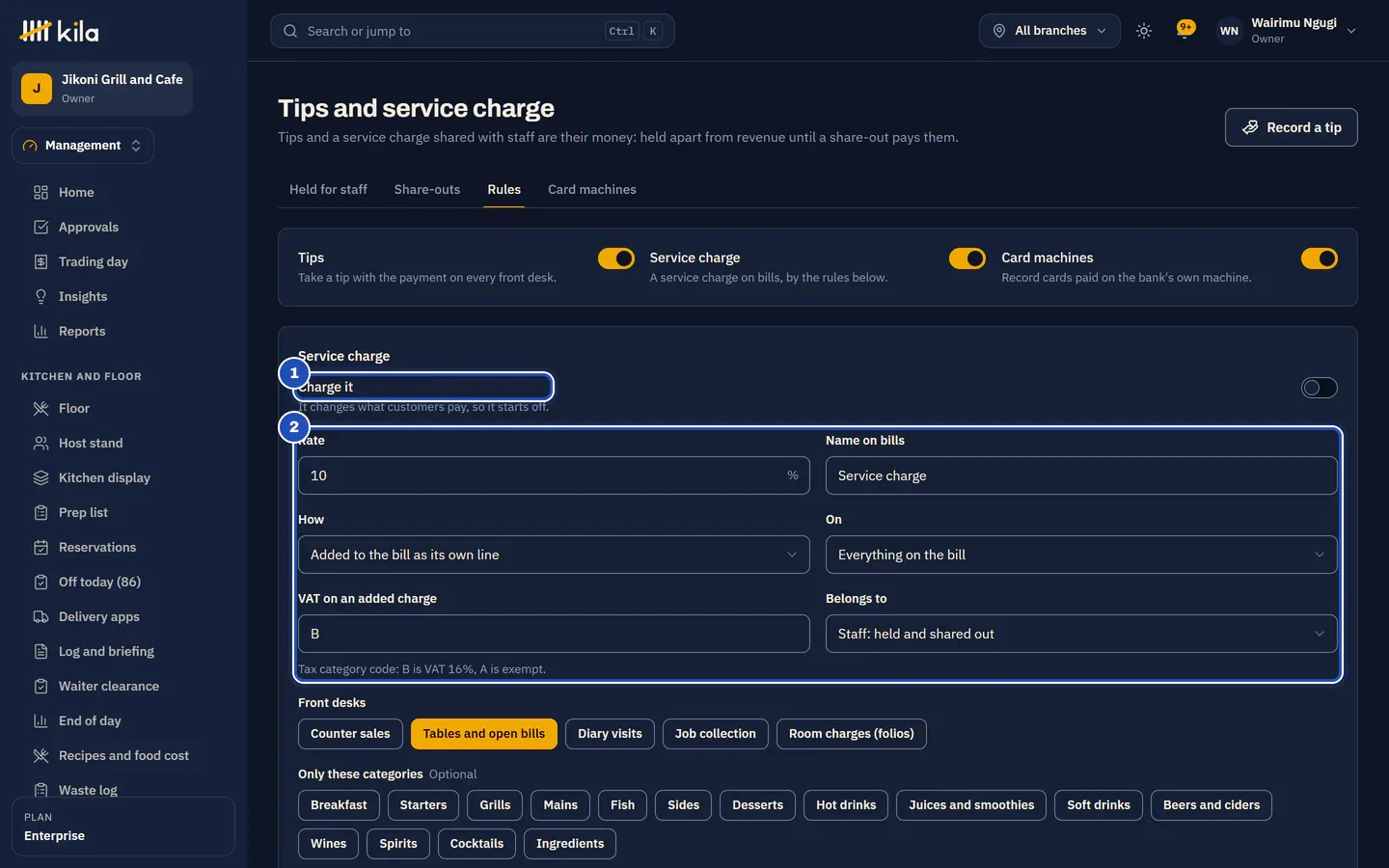Click the Trading day icon
The width and height of the screenshot is (1389, 868).
[41, 261]
